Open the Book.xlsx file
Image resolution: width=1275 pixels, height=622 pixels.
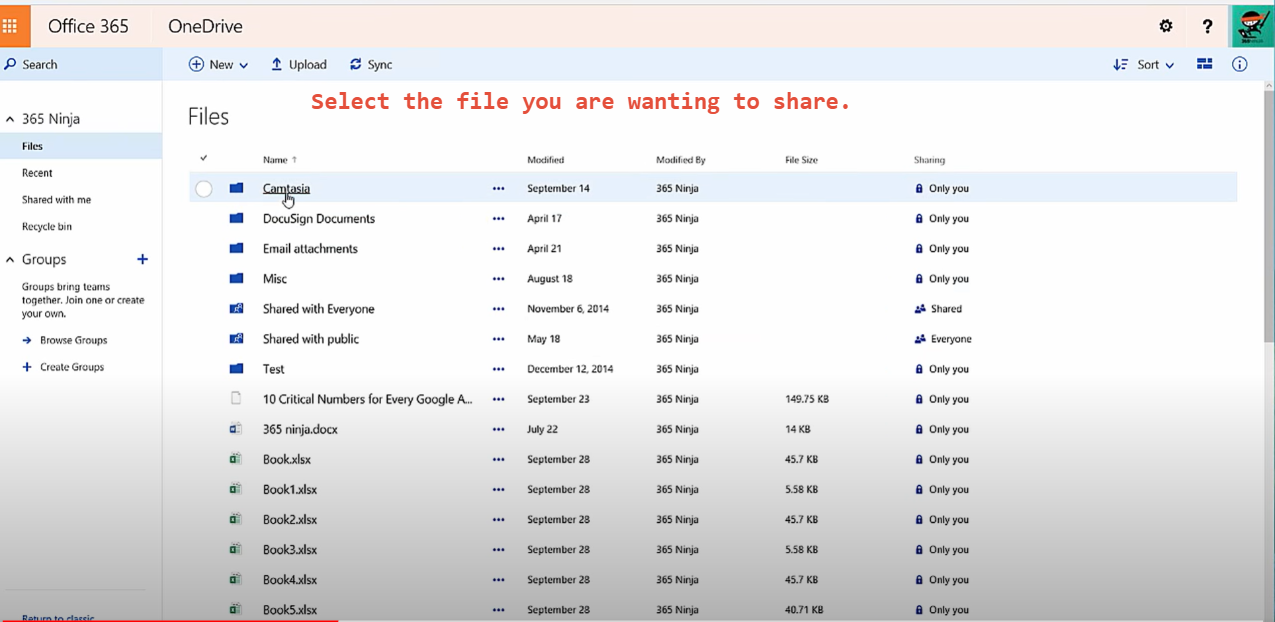click(287, 459)
